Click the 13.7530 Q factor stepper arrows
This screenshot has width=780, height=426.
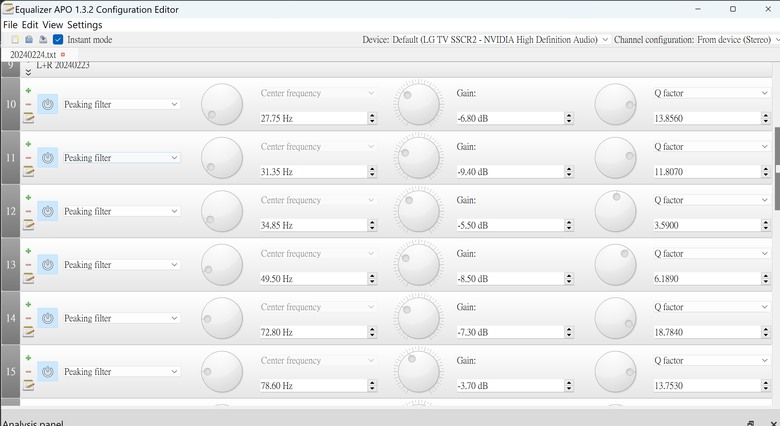[x=766, y=385]
